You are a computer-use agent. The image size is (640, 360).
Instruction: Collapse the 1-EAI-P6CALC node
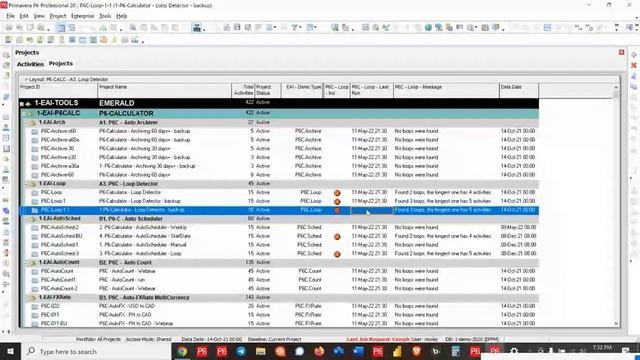[x=24, y=113]
